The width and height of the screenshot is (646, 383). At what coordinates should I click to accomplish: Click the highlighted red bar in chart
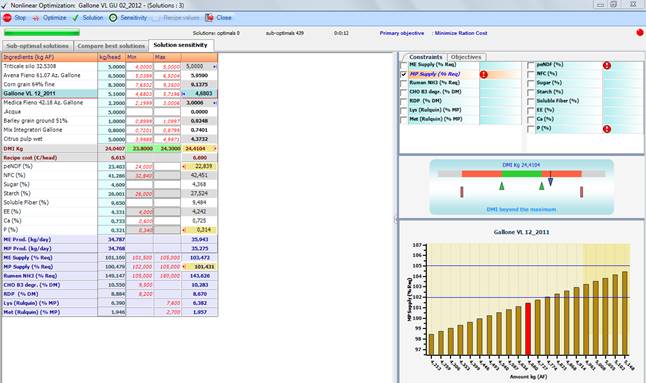(528, 329)
